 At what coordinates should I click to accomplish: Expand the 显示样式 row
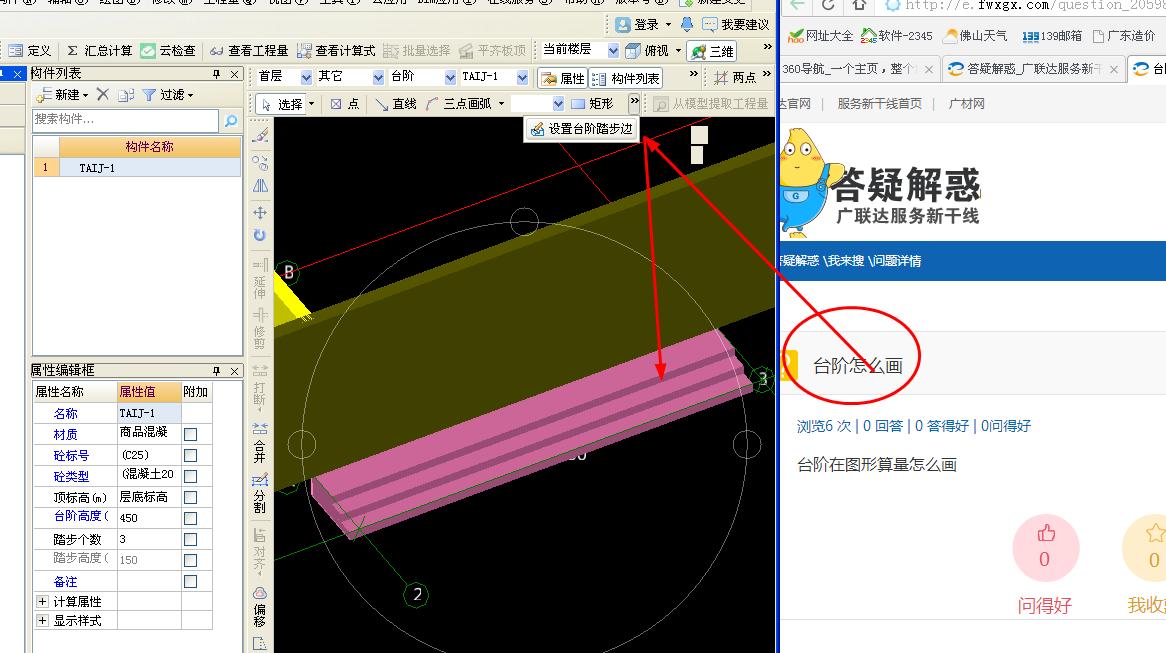(x=42, y=620)
